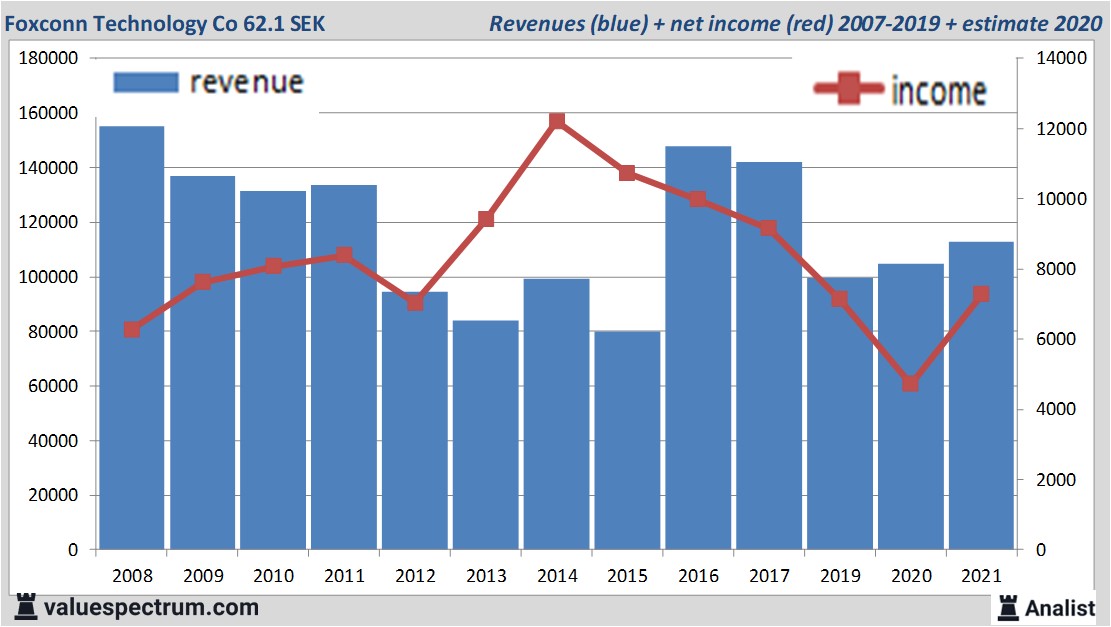
Task: Click the blue revenue legend swatch
Action: pyautogui.click(x=145, y=82)
